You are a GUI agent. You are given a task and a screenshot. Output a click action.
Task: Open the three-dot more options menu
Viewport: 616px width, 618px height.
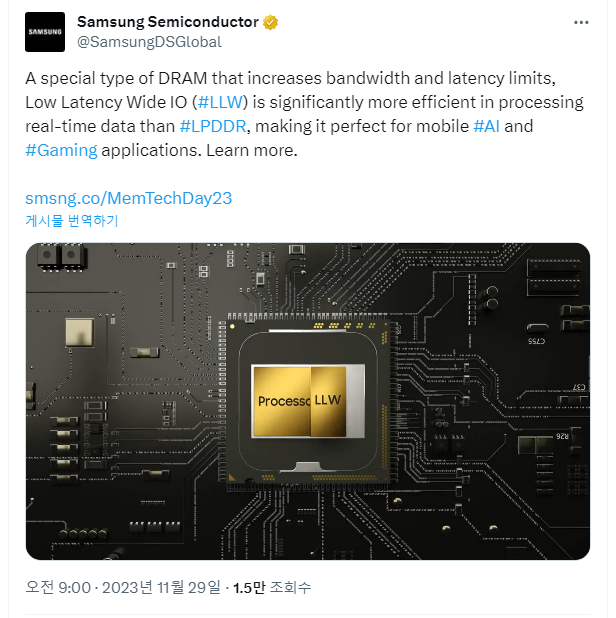point(581,23)
